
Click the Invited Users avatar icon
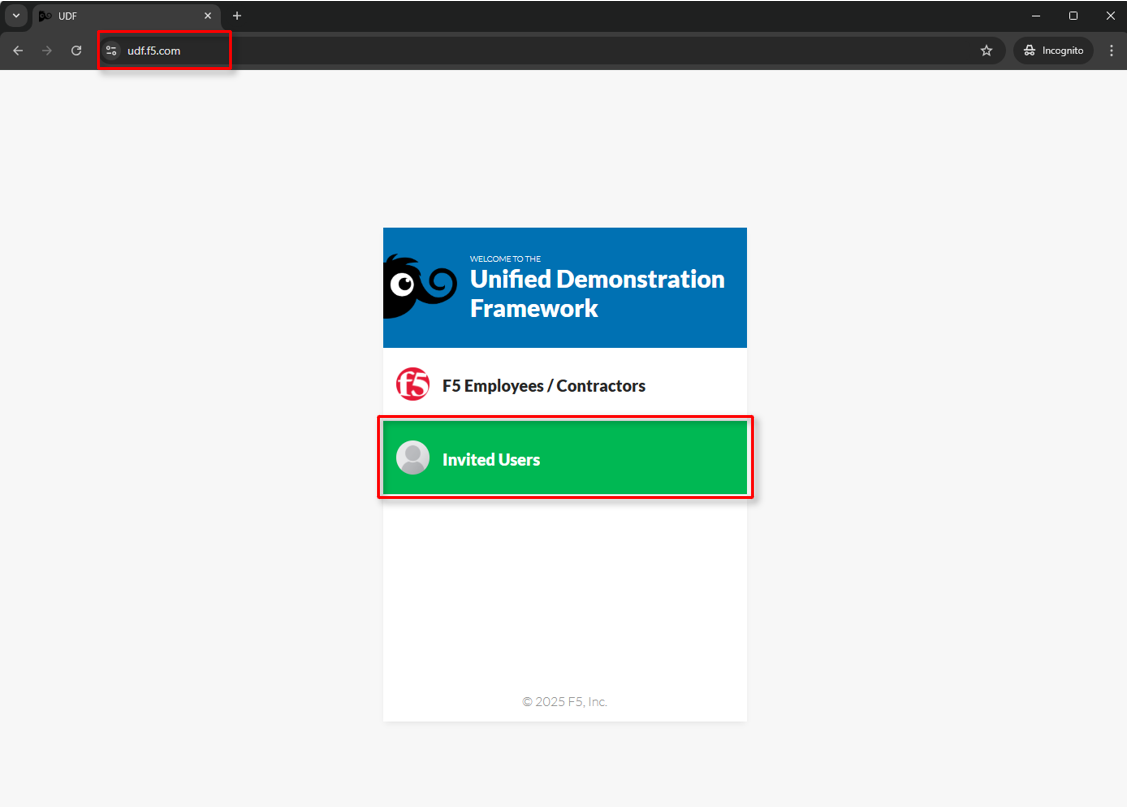[x=413, y=458]
